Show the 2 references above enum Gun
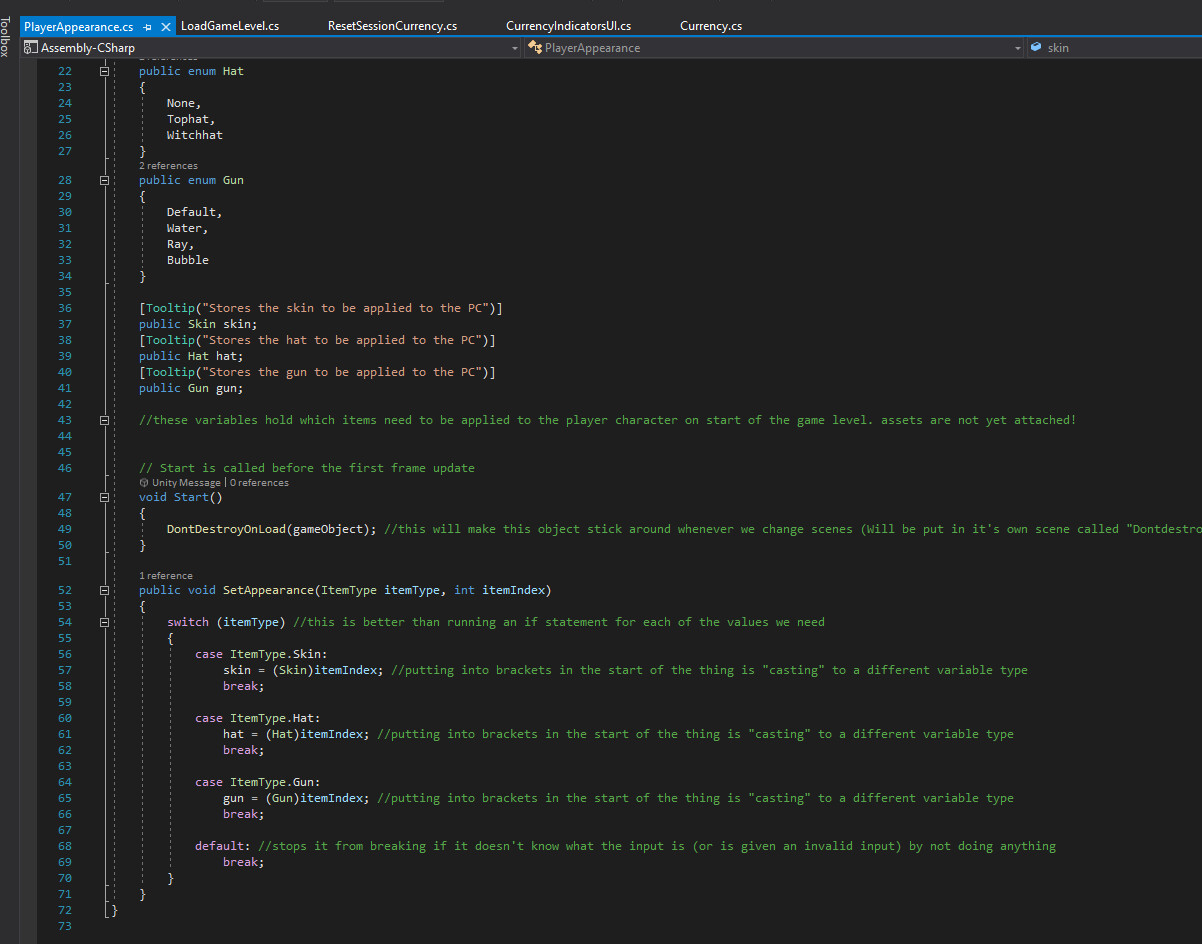Viewport: 1202px width, 944px height. (x=168, y=166)
